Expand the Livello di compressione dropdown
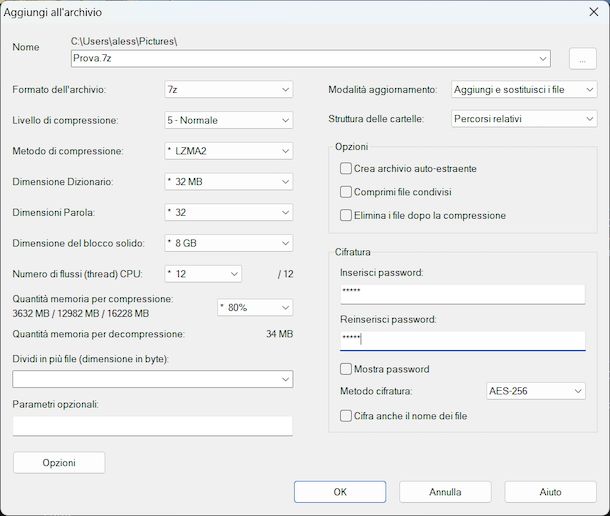The height and width of the screenshot is (516, 610). click(228, 121)
